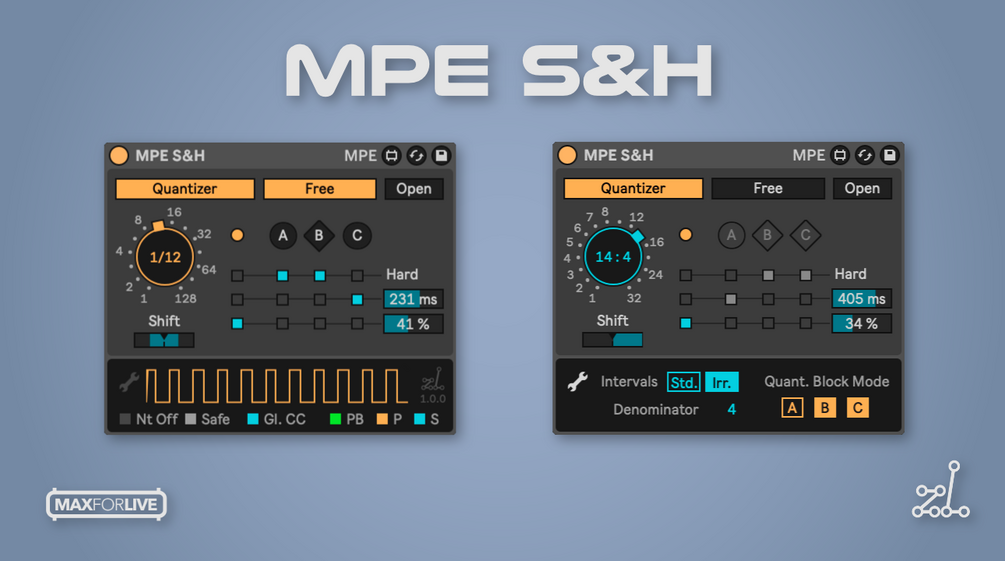Click left device Hard row's A-column cyan box
The width and height of the screenshot is (1005, 561).
tap(282, 276)
